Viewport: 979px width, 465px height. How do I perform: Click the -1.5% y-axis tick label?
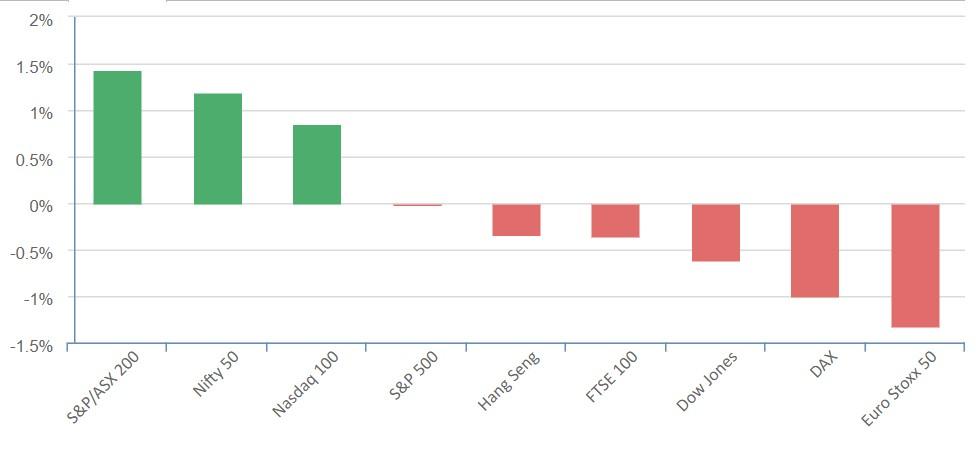[32, 345]
